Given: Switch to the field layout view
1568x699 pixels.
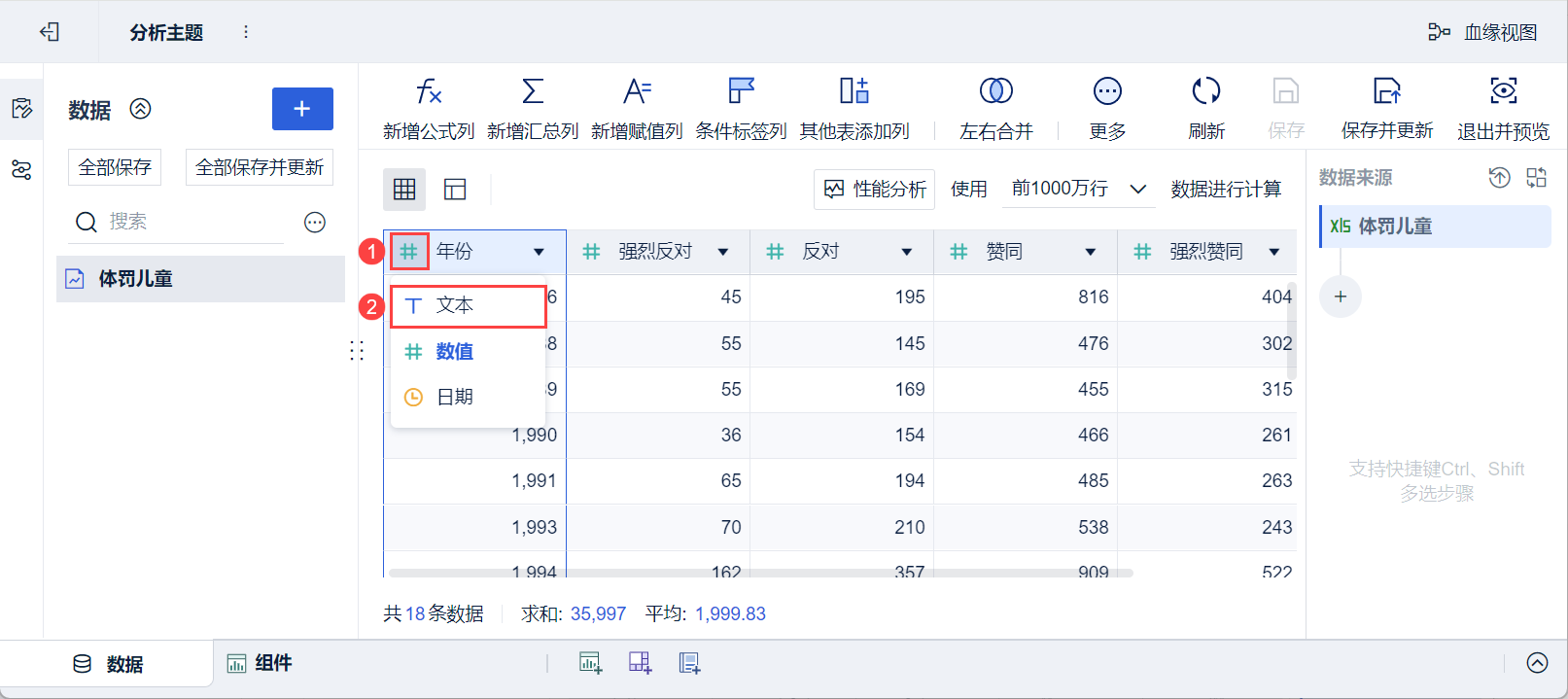Looking at the screenshot, I should tap(455, 190).
